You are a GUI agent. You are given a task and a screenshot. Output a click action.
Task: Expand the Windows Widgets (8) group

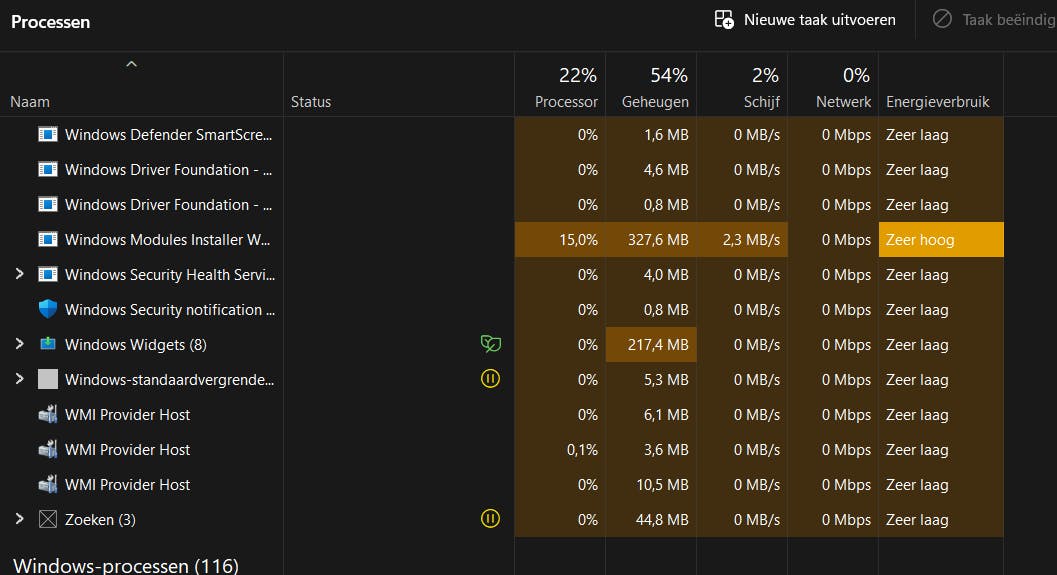19,344
